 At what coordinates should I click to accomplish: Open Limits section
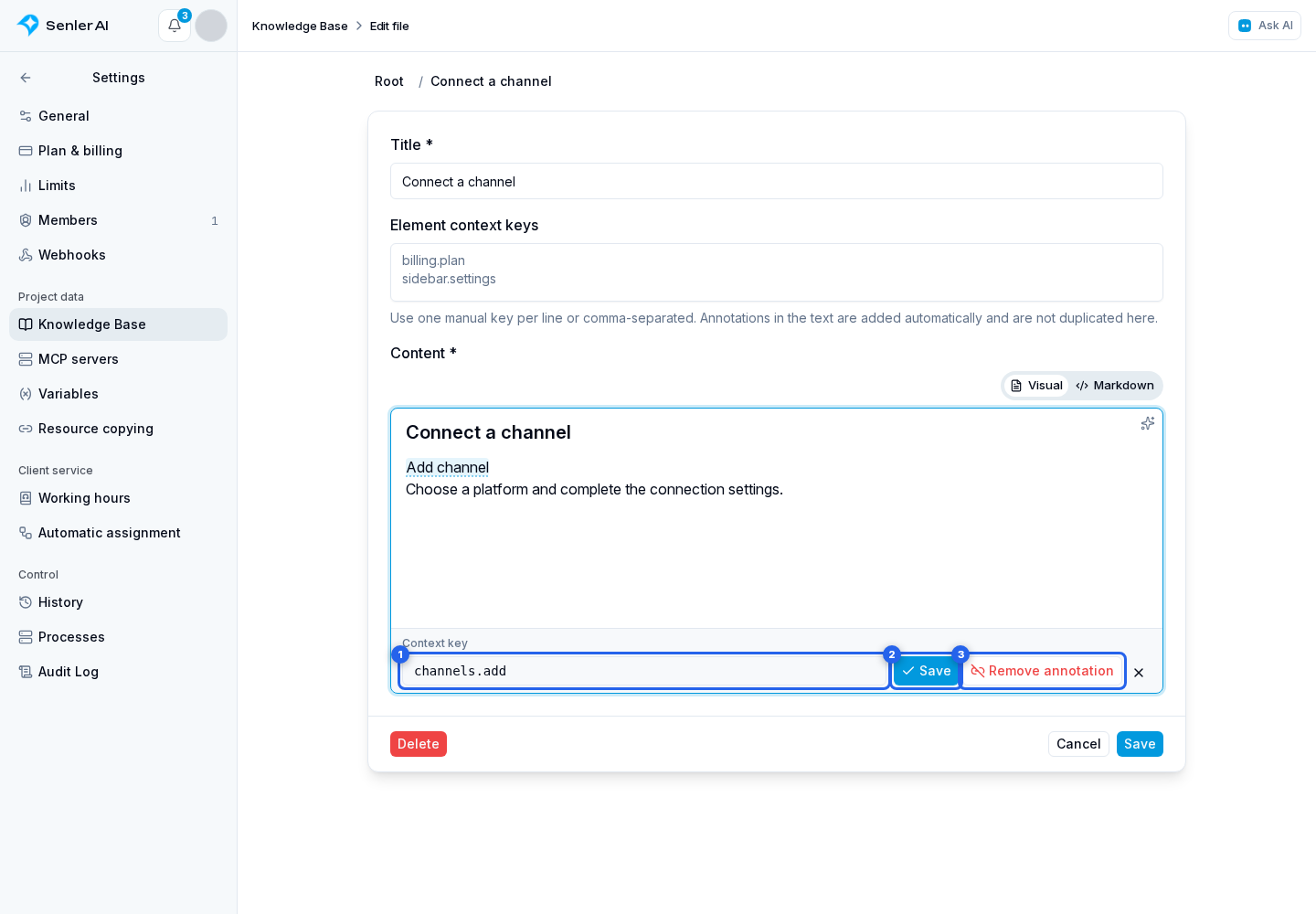pyautogui.click(x=119, y=186)
